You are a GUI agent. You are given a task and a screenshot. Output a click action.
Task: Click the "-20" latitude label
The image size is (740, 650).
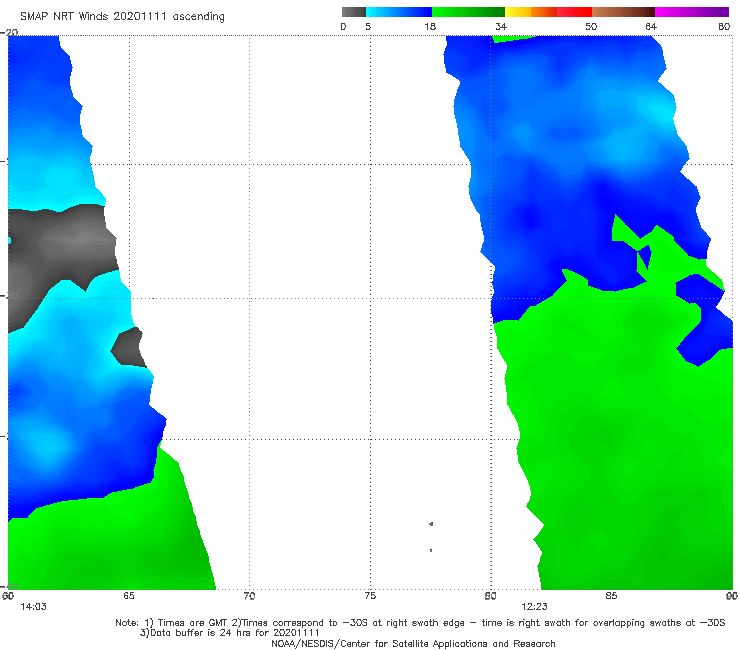pyautogui.click(x=9, y=32)
